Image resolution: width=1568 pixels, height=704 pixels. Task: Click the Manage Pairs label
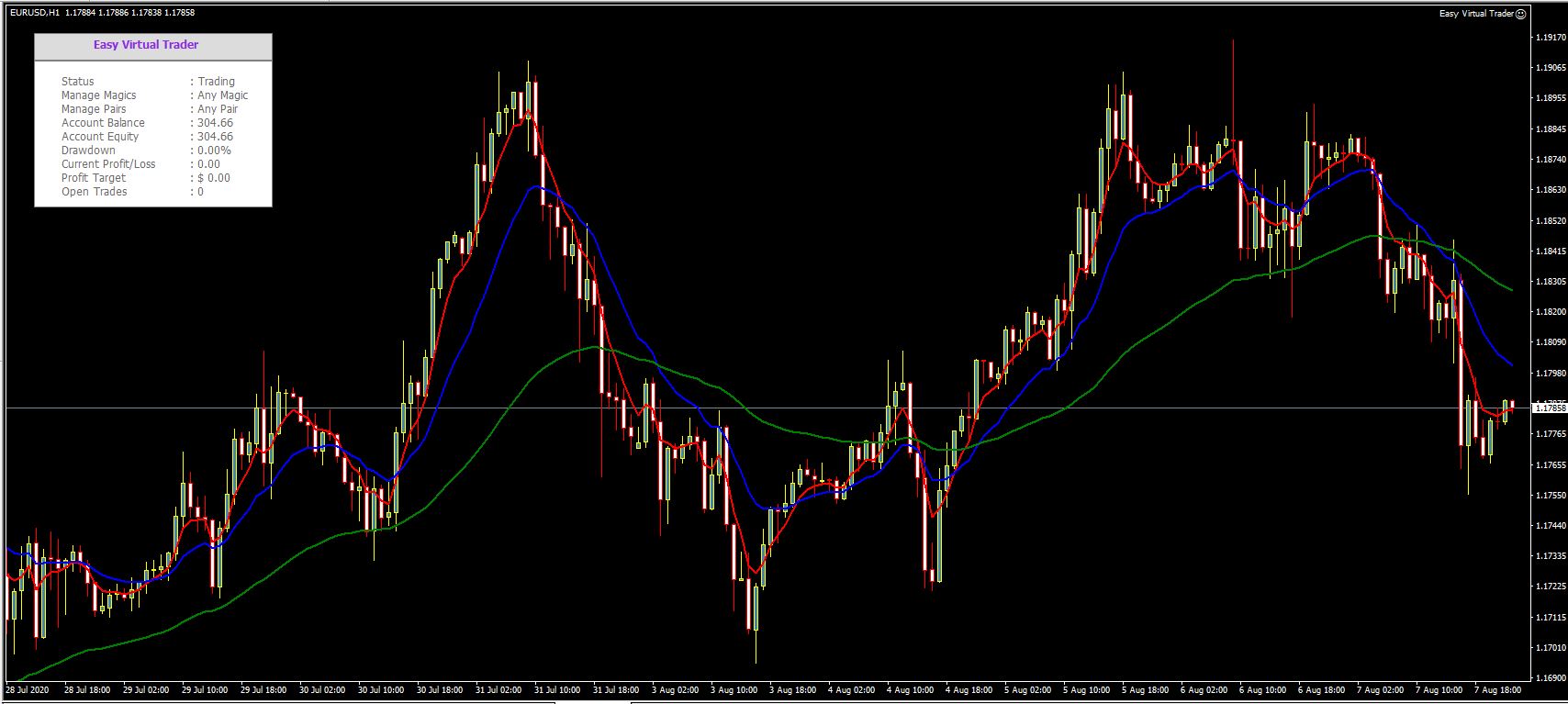(94, 109)
